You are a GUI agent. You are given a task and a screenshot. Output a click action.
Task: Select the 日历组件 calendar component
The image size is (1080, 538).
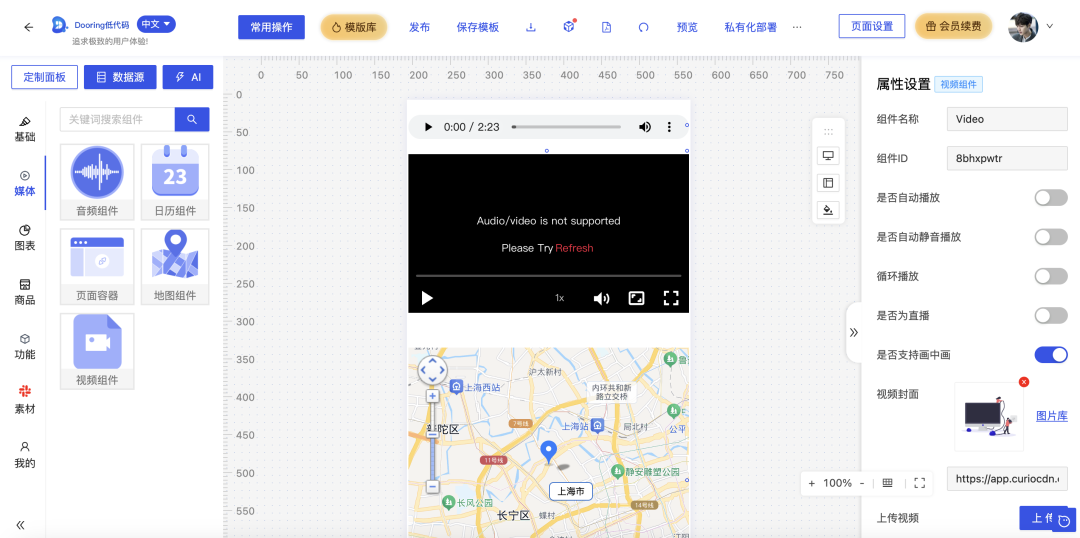pos(175,182)
